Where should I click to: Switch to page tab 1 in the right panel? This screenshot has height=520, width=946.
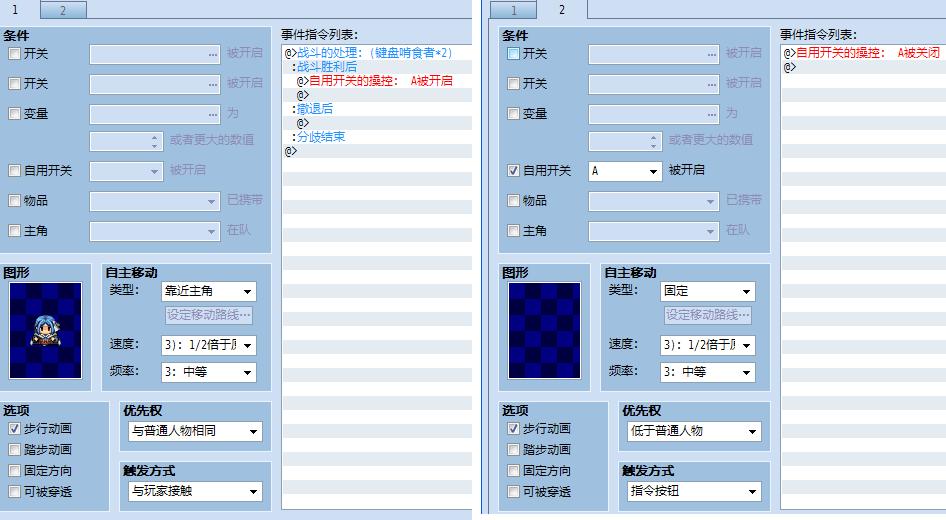tap(513, 10)
